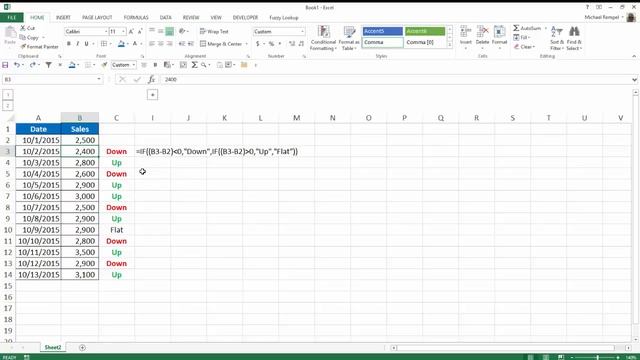Click the Redo arrow icon
The height and width of the screenshot is (360, 640).
(x=32, y=65)
